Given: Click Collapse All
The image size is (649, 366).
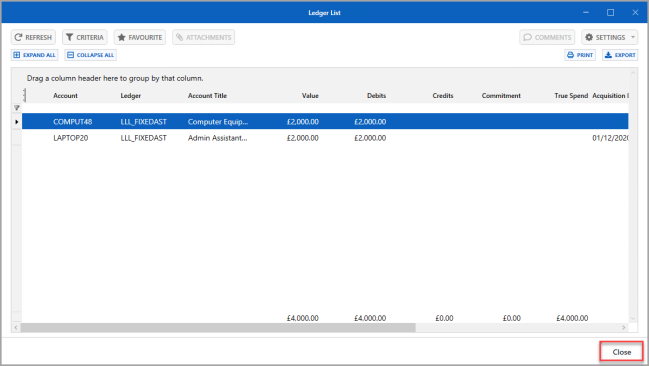Looking at the screenshot, I should [91, 55].
